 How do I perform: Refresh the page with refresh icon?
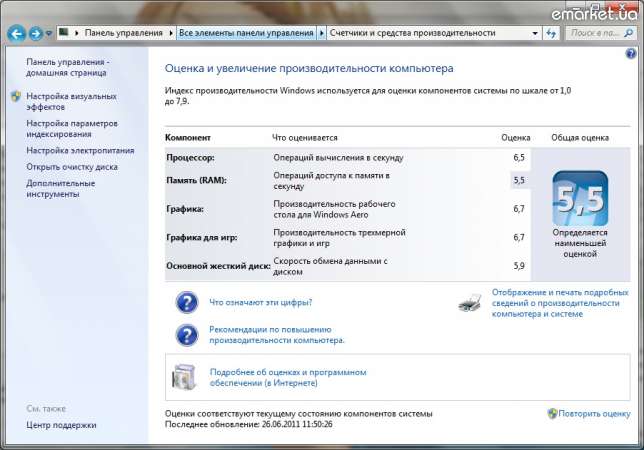tap(551, 33)
